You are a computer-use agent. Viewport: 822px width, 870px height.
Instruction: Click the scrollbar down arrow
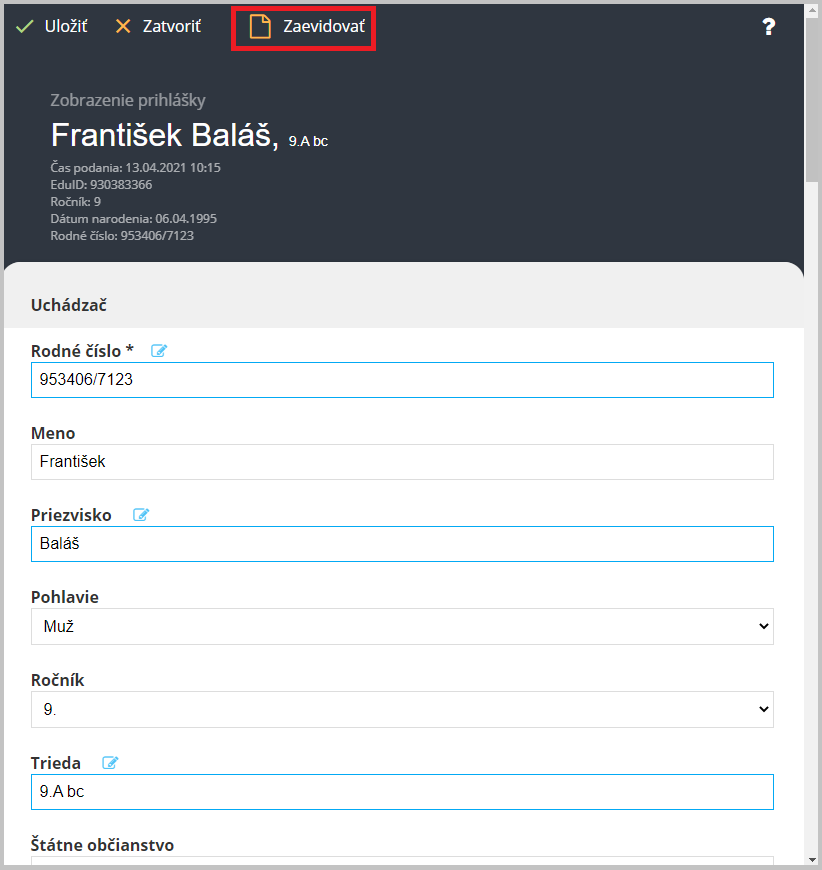click(x=813, y=860)
